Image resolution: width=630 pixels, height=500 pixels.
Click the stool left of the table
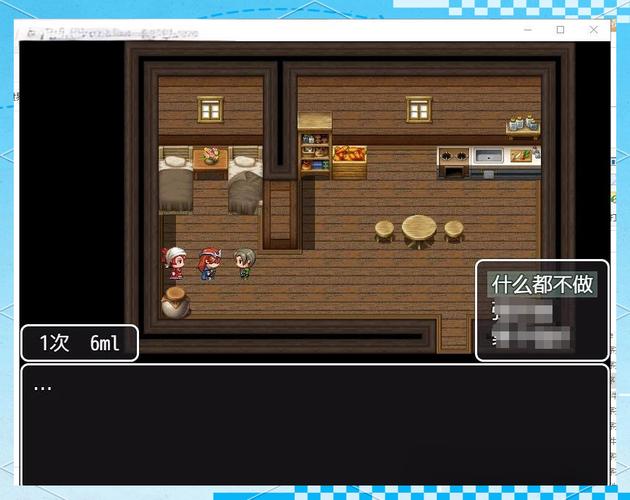tap(385, 231)
